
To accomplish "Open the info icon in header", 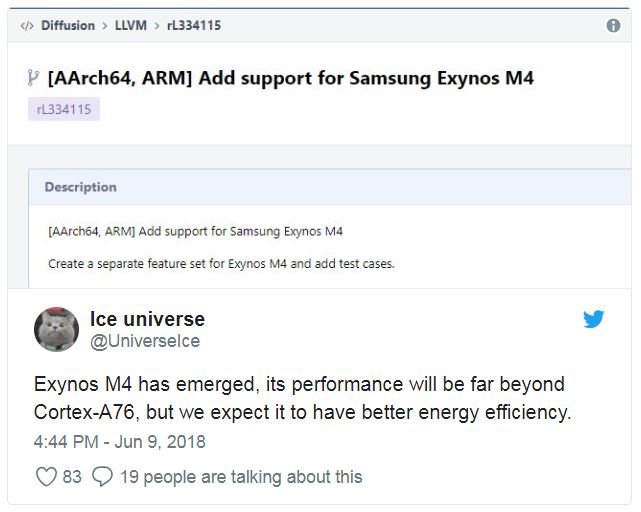I will point(613,26).
